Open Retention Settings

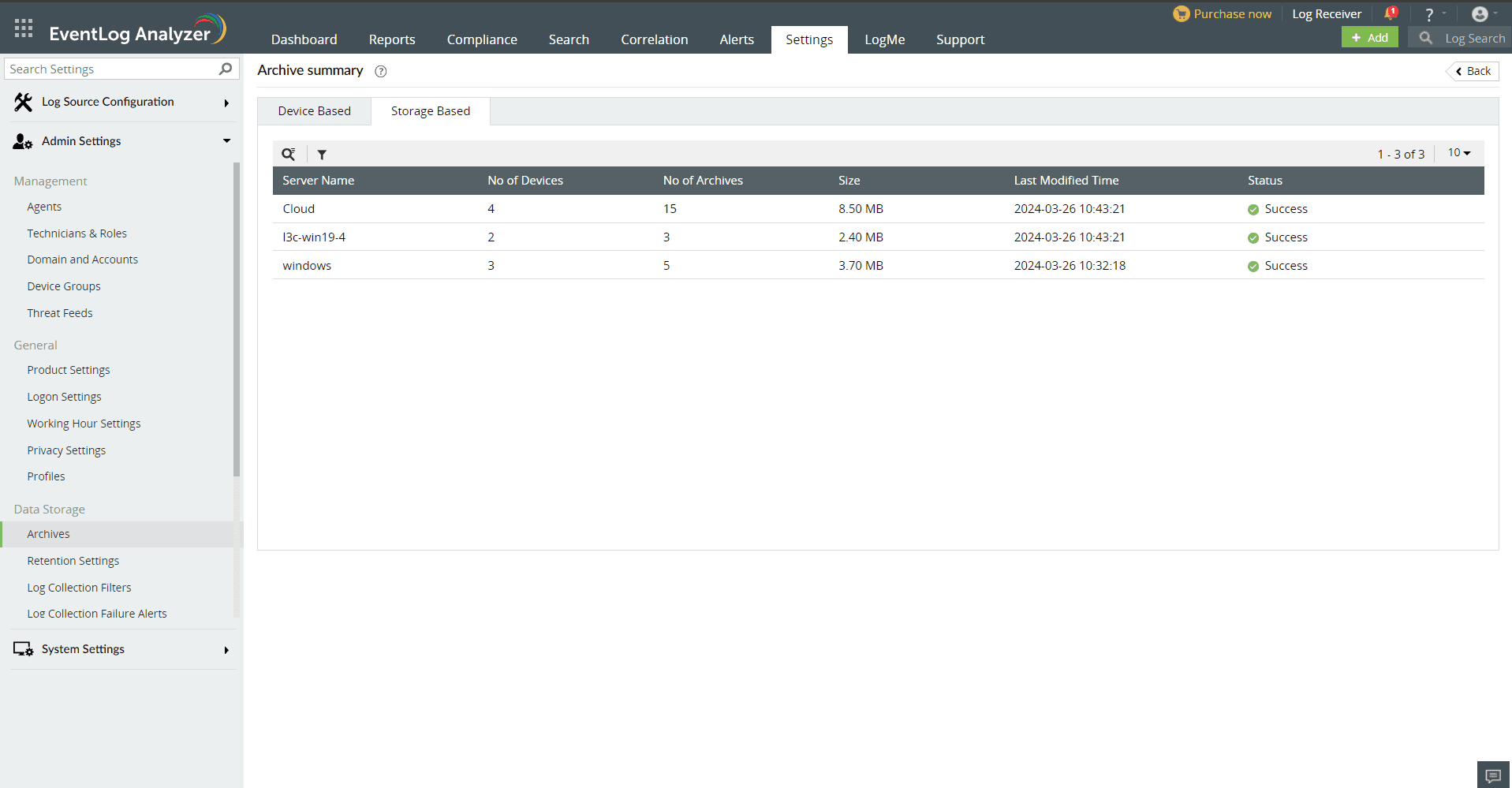(73, 561)
